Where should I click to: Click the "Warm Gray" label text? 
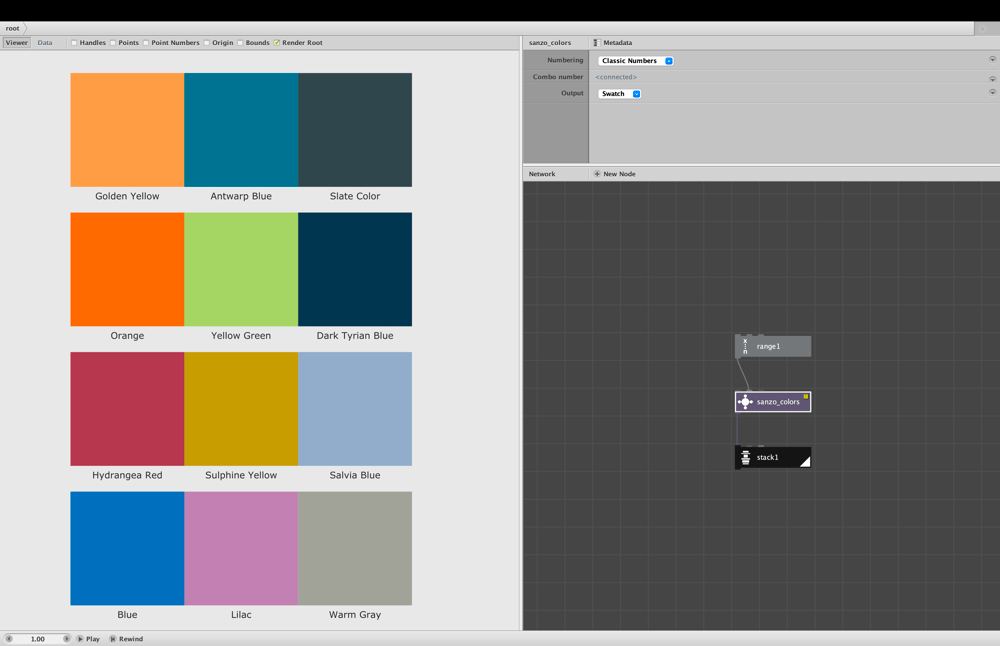[x=355, y=615]
